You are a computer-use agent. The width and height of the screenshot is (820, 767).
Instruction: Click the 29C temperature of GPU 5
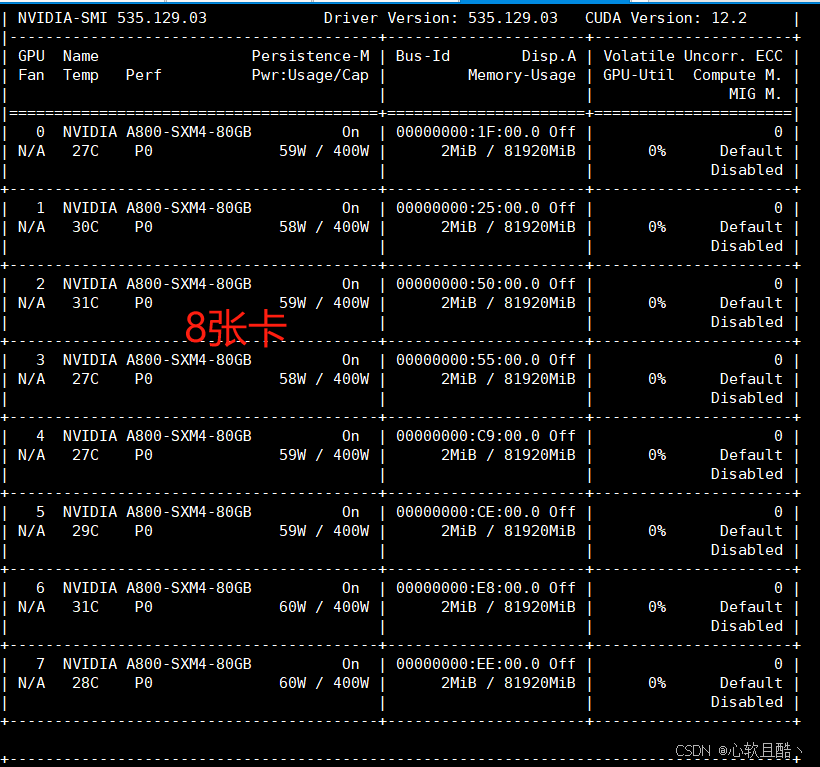pos(85,531)
